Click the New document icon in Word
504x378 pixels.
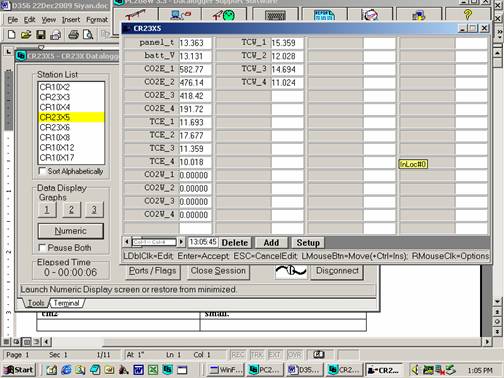click(11, 34)
